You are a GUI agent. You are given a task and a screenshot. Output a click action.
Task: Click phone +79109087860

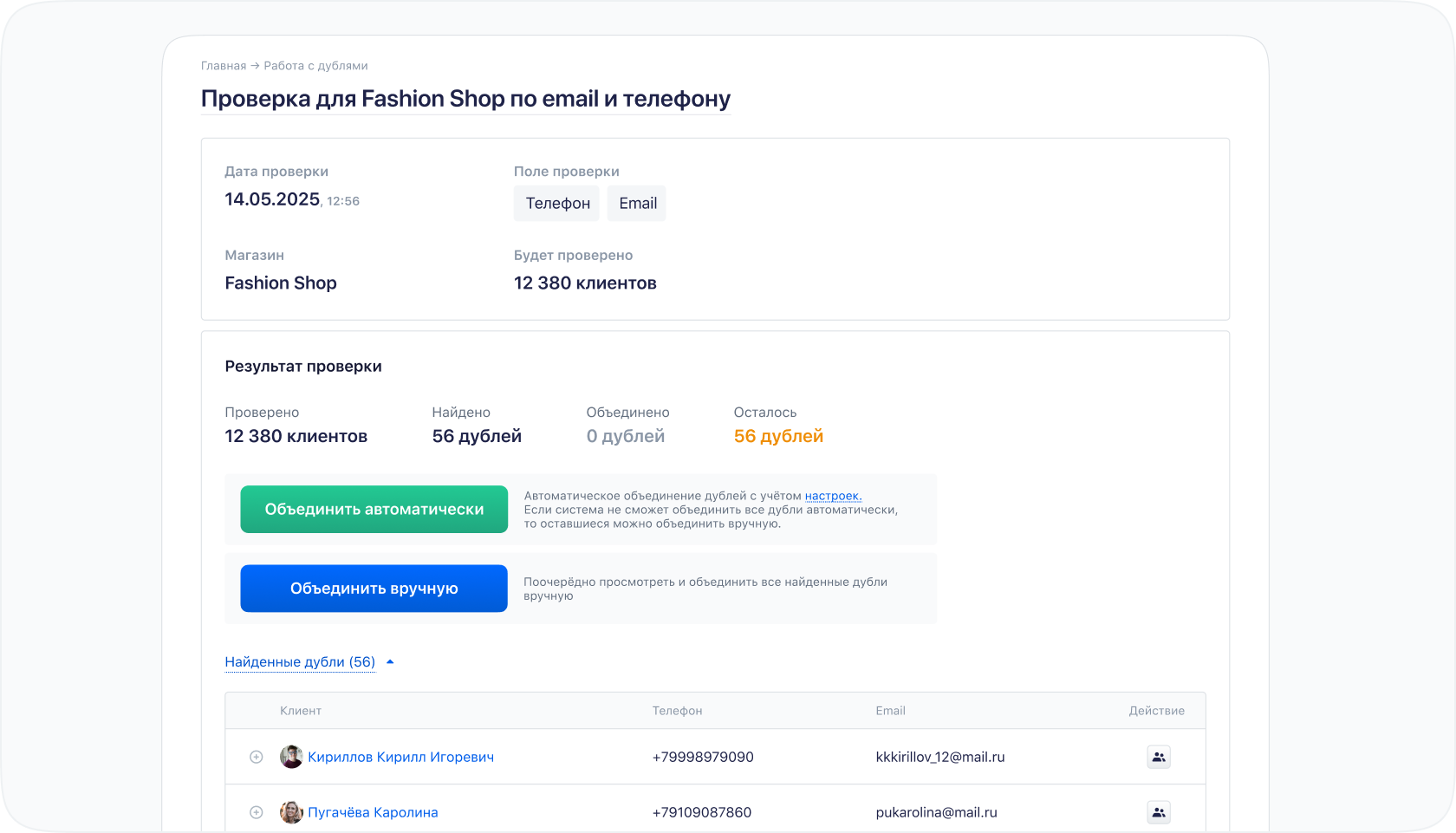click(x=702, y=812)
